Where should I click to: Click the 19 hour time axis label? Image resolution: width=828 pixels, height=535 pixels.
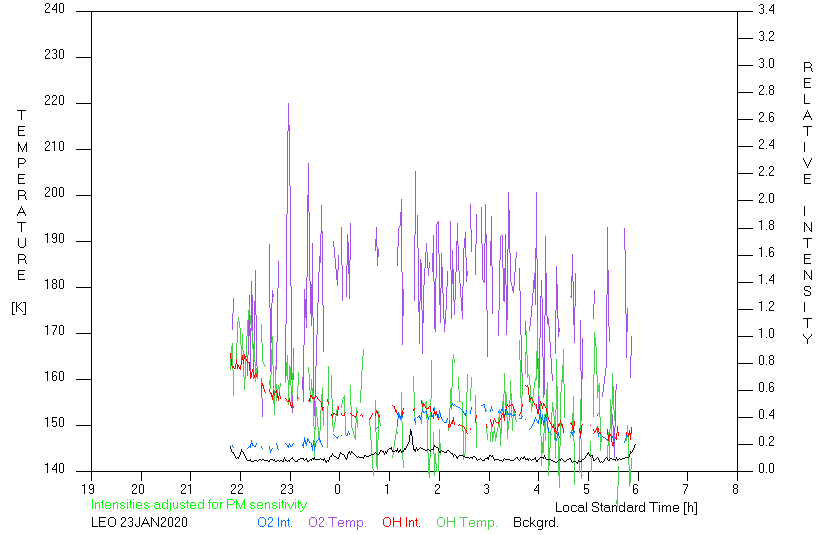(x=88, y=490)
